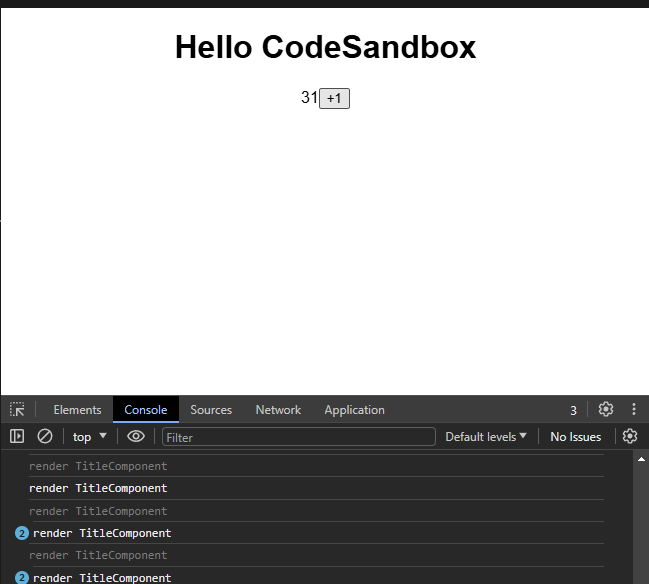This screenshot has height=584, width=649.
Task: Click the repeat count badge 2 on the fourth log row
Action: point(22,533)
